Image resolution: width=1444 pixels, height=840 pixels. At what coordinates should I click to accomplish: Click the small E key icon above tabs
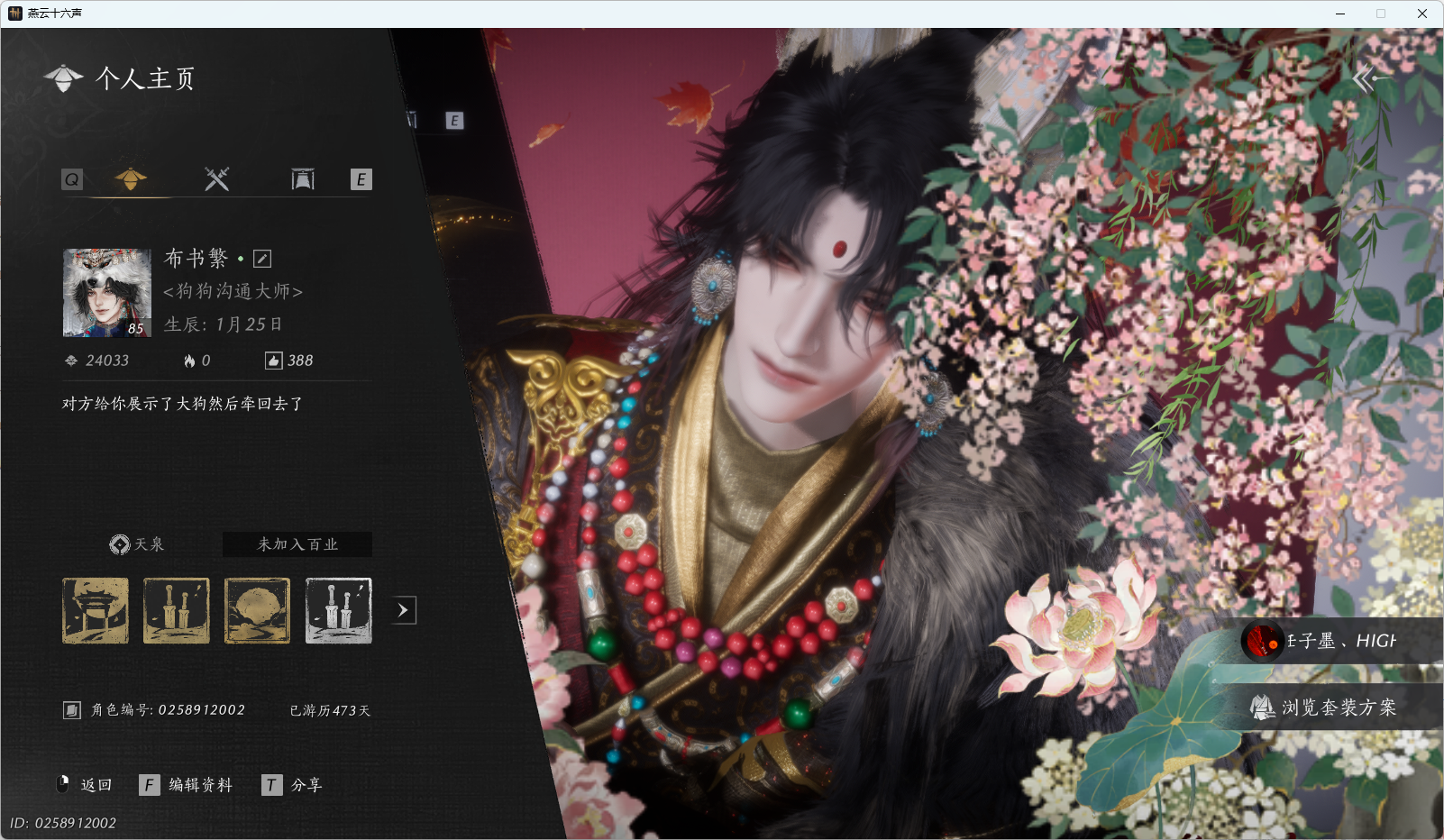[x=454, y=121]
